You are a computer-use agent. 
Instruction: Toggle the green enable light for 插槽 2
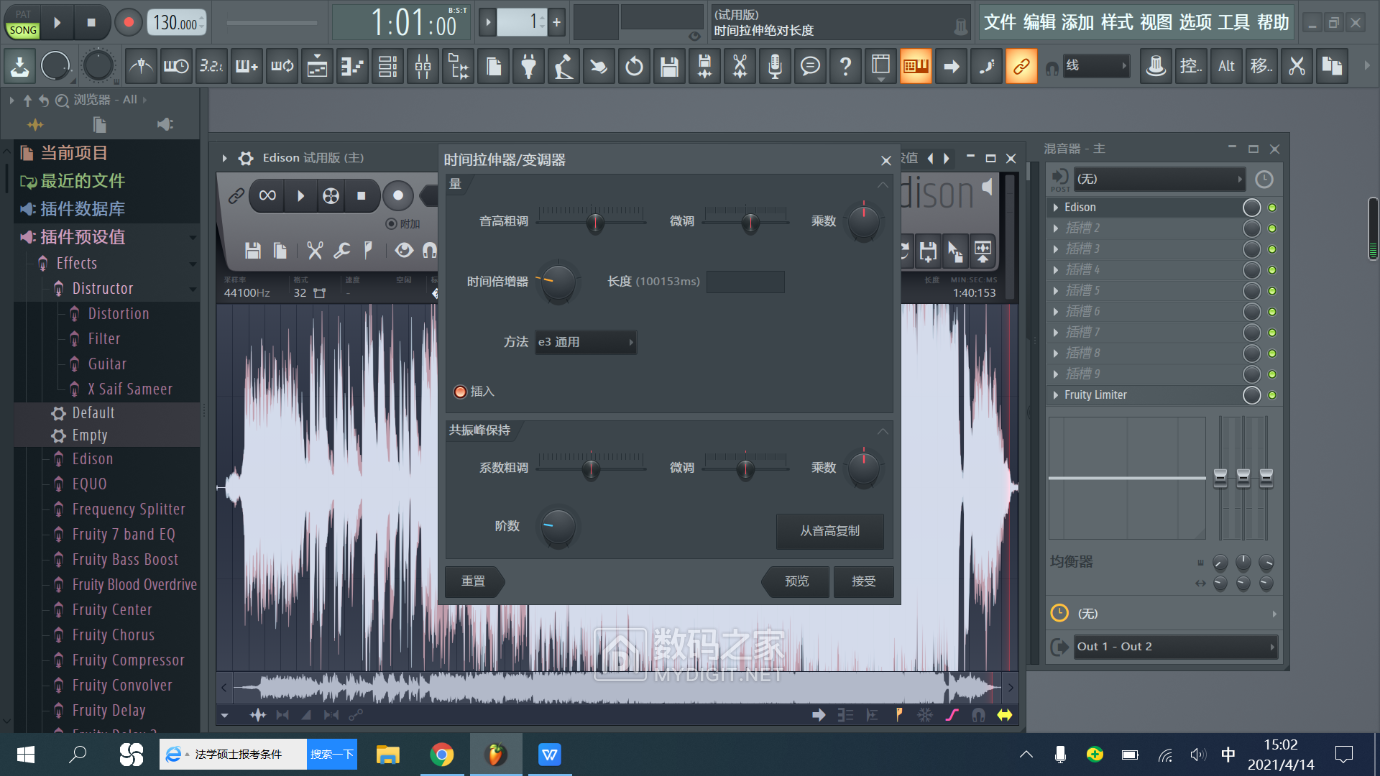1272,228
